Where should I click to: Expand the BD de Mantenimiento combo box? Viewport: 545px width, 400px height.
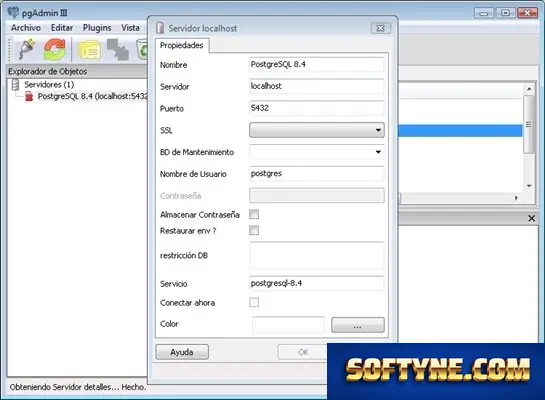317,152
